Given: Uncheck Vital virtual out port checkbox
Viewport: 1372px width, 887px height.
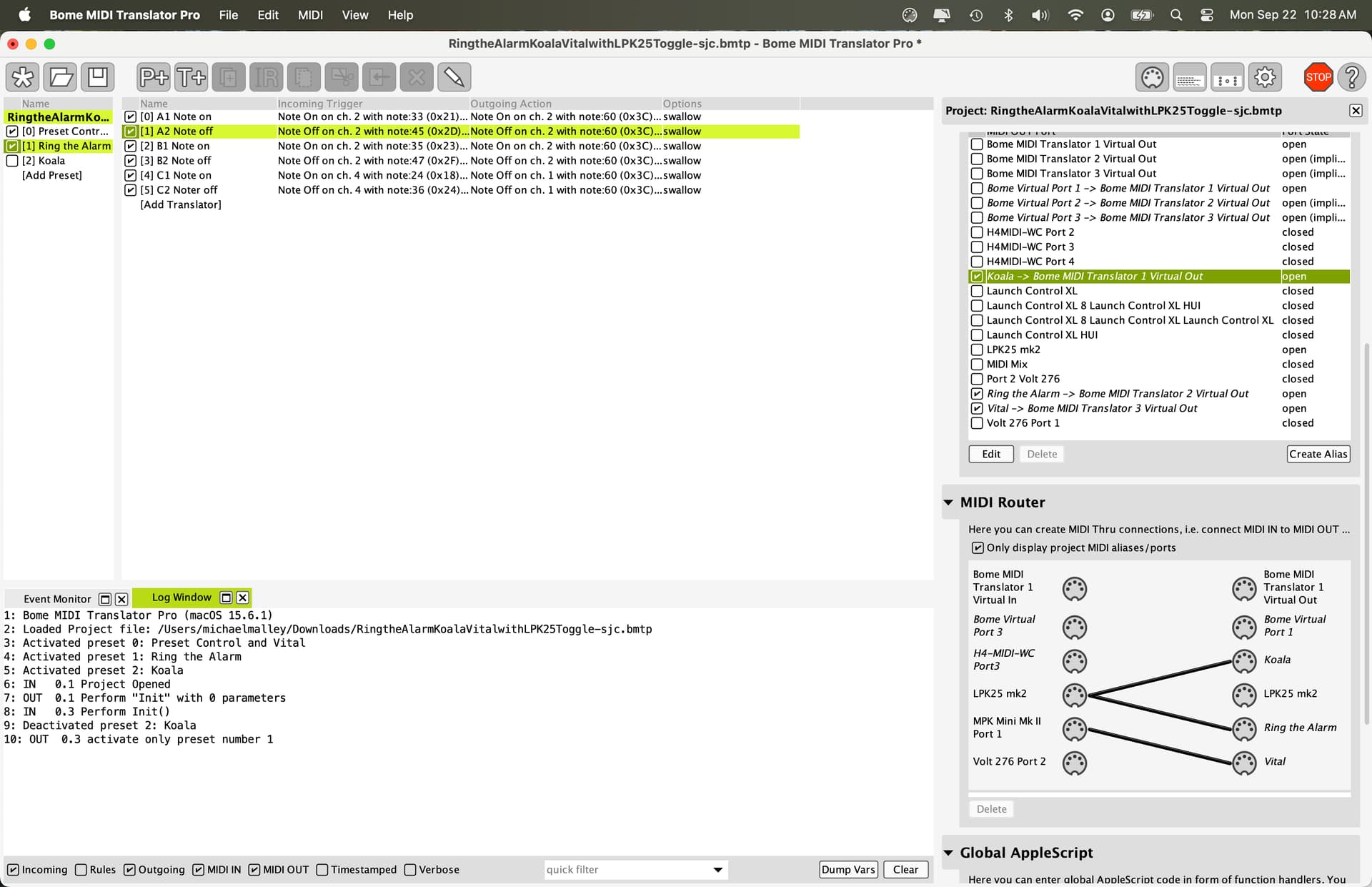Looking at the screenshot, I should coord(977,408).
